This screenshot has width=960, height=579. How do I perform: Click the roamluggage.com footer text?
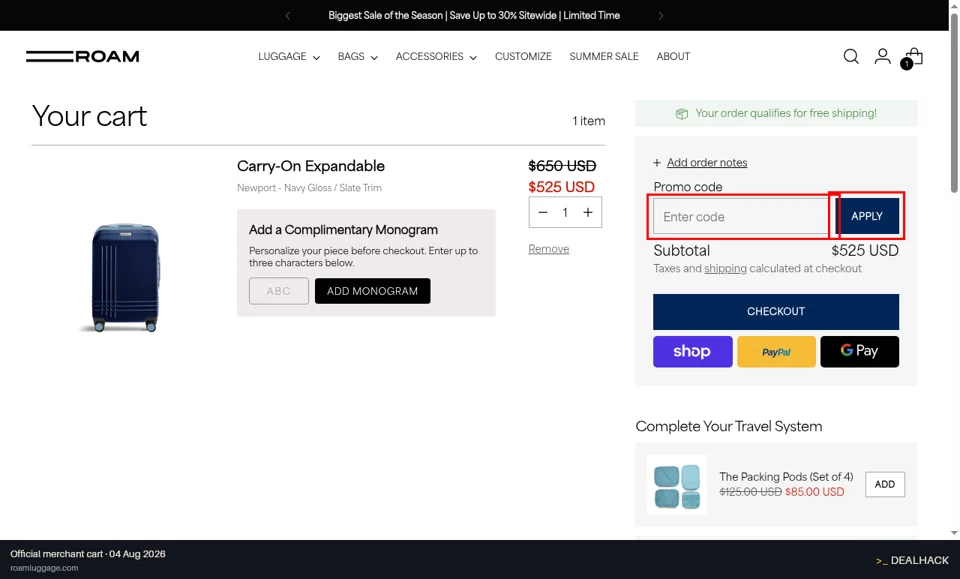point(44,568)
